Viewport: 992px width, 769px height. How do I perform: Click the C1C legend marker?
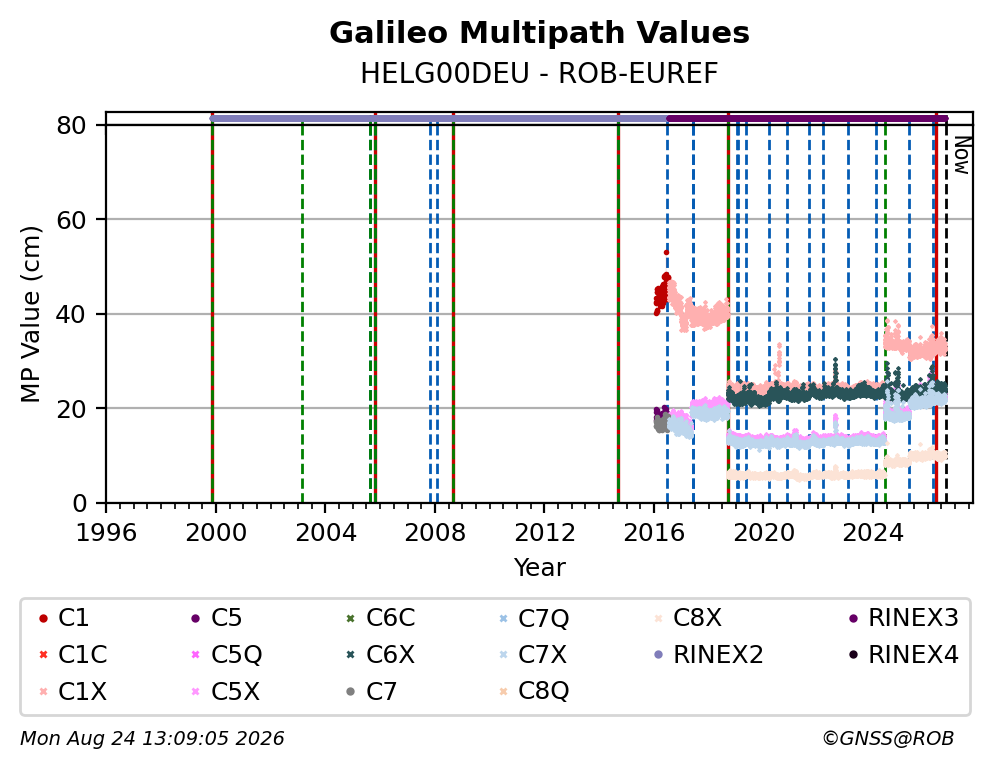pyautogui.click(x=43, y=655)
